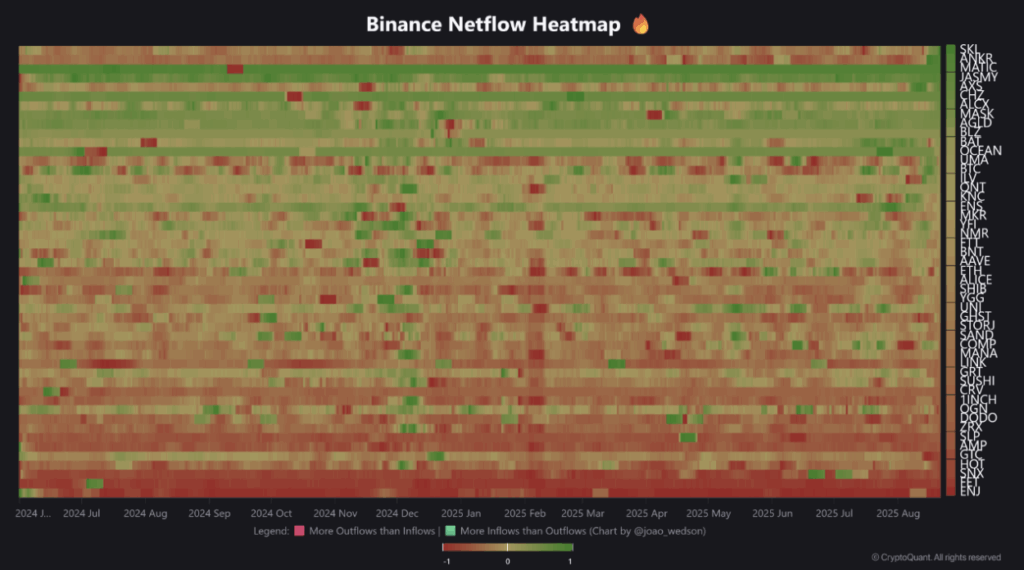Image resolution: width=1024 pixels, height=570 pixels.
Task: Select the 2024 Oct axis label
Action: point(270,513)
